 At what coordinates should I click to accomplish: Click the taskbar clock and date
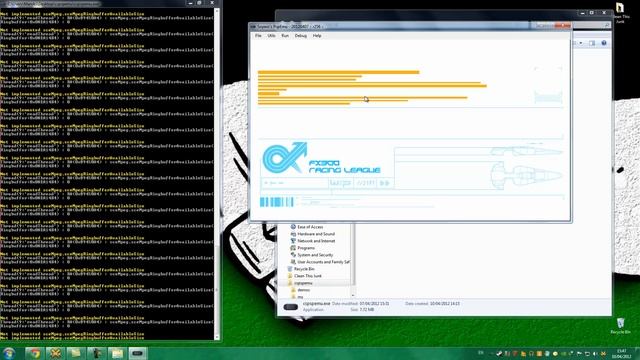[x=621, y=353]
